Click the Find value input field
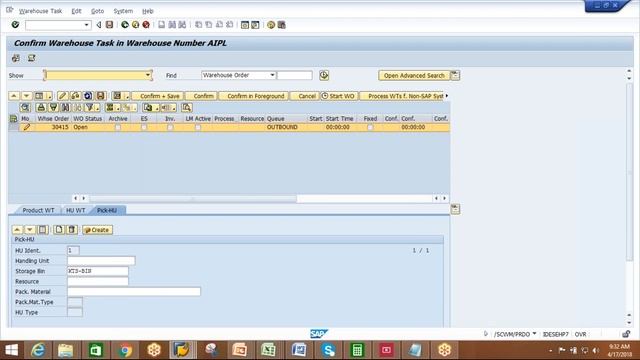 (x=294, y=75)
